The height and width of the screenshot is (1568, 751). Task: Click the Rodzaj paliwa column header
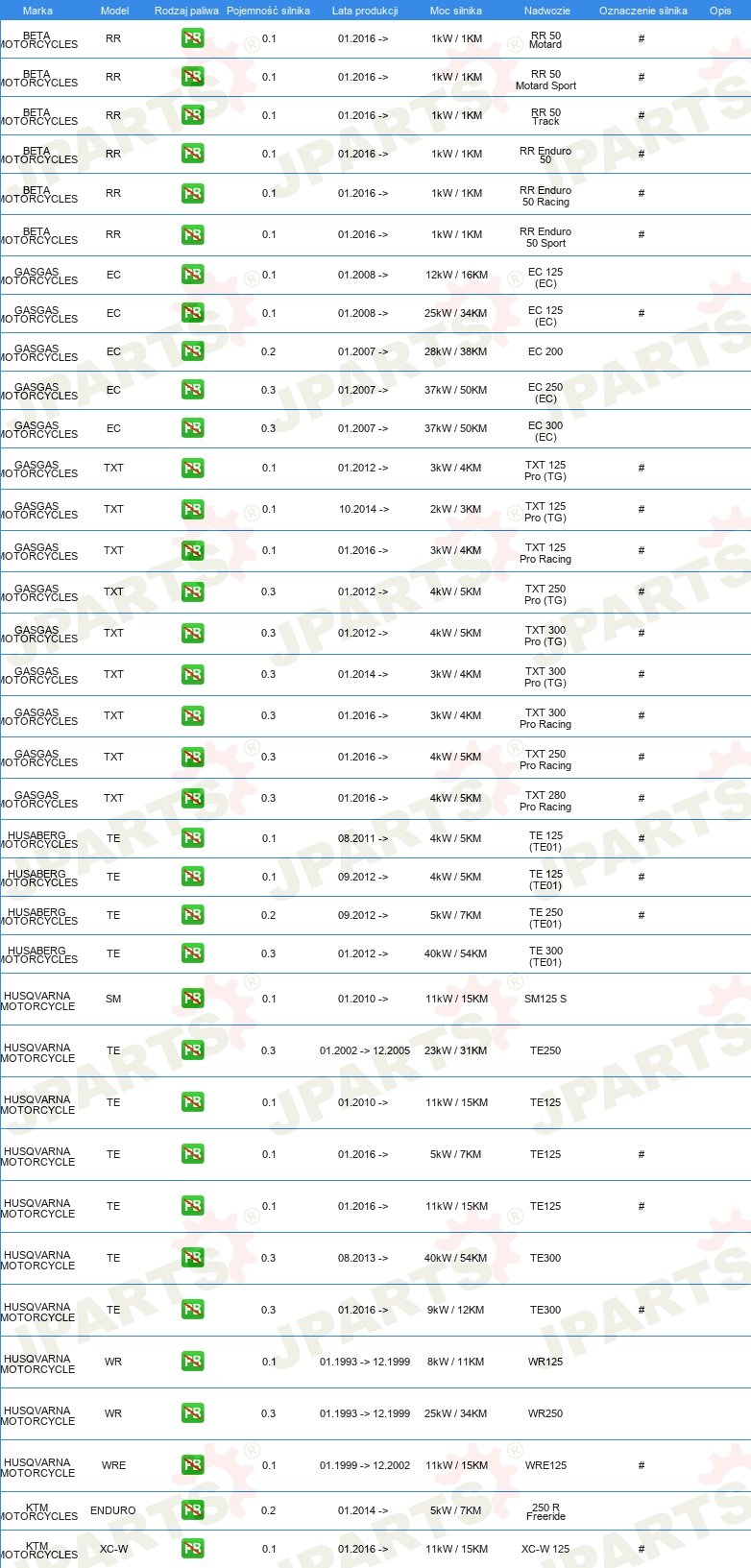(186, 11)
